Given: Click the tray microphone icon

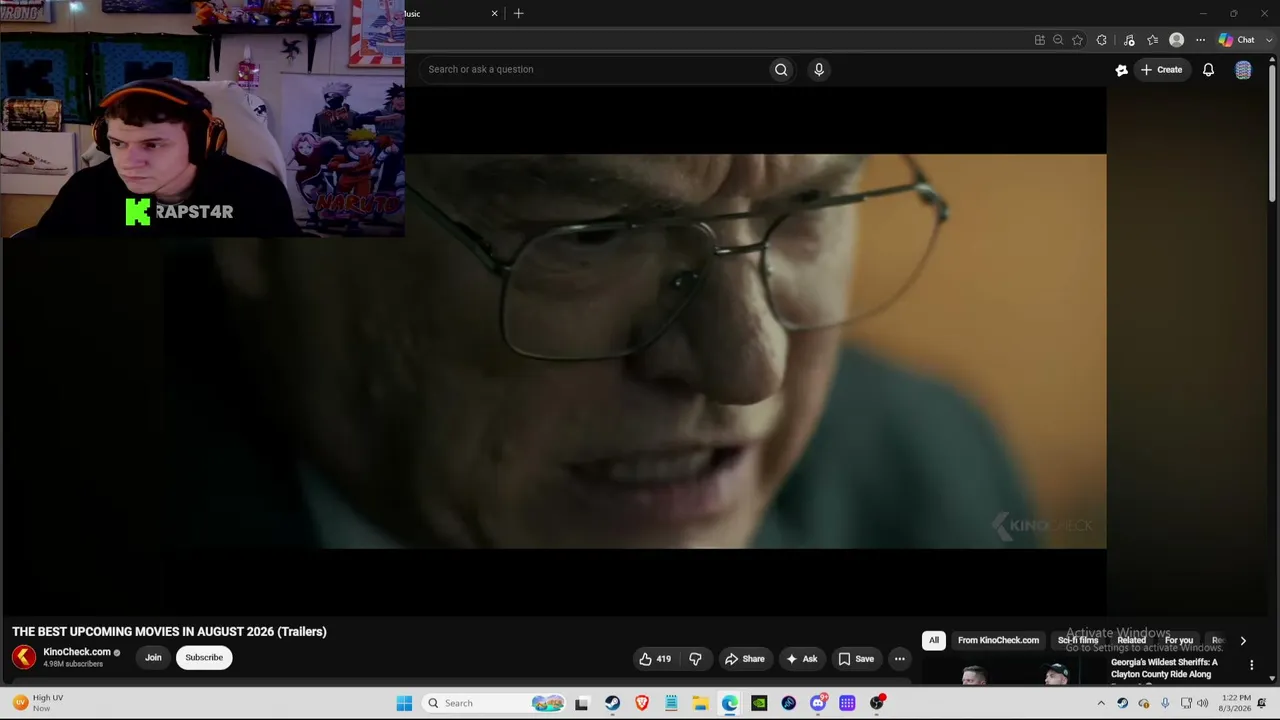Looking at the screenshot, I should coord(1165,703).
